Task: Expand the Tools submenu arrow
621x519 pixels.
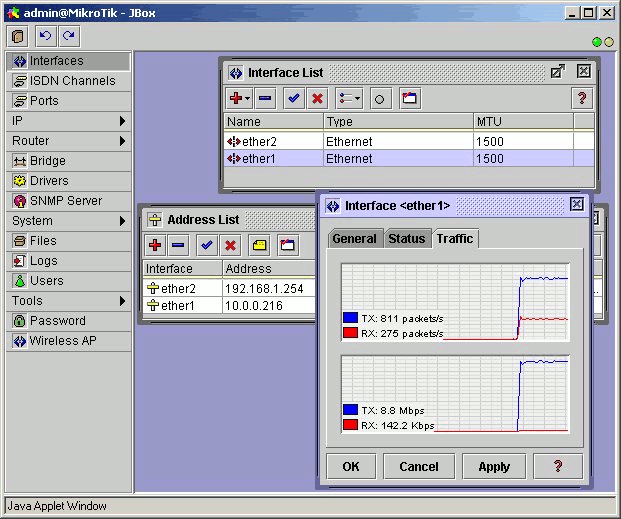Action: [122, 301]
